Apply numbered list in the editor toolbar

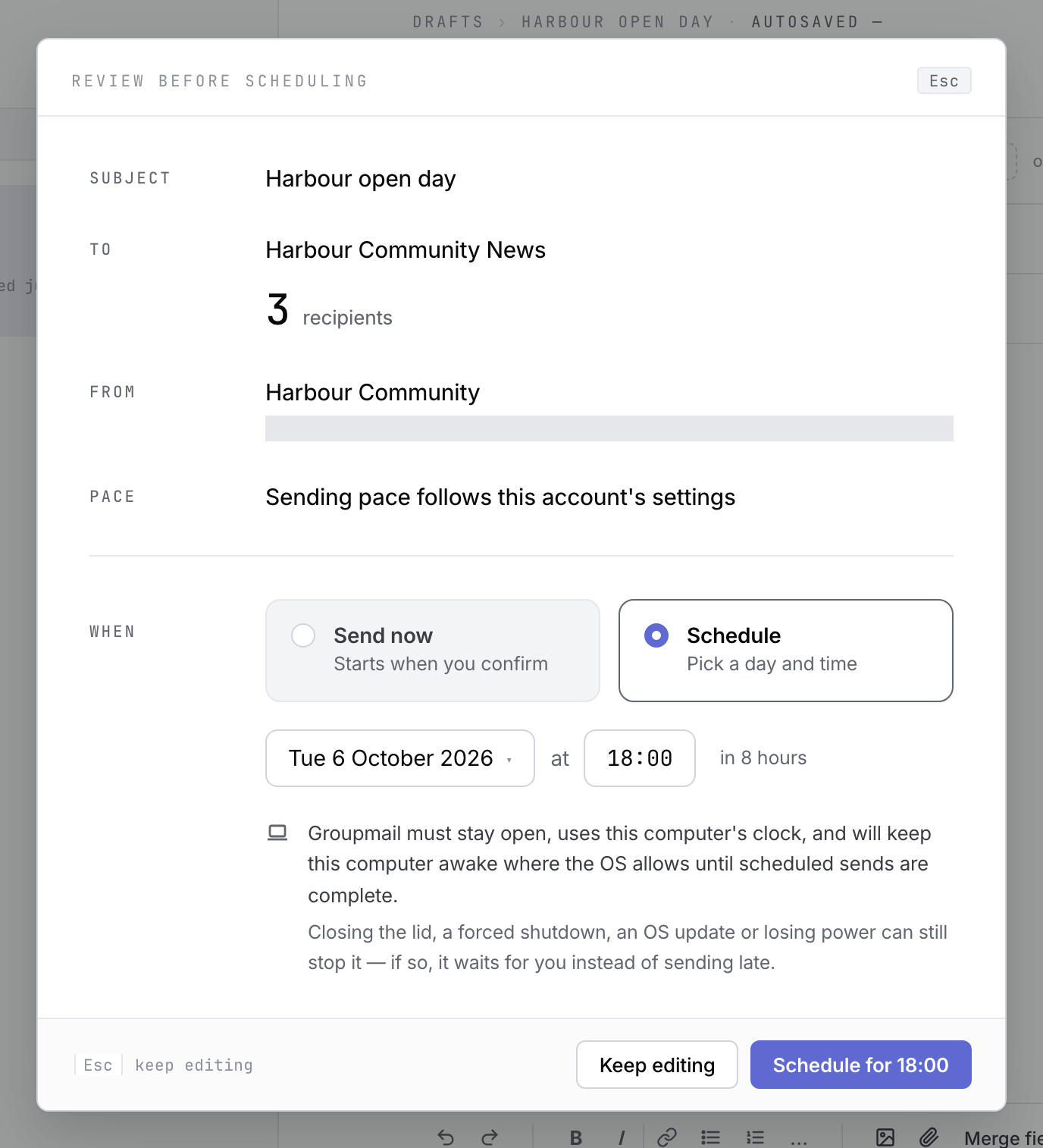(755, 1137)
